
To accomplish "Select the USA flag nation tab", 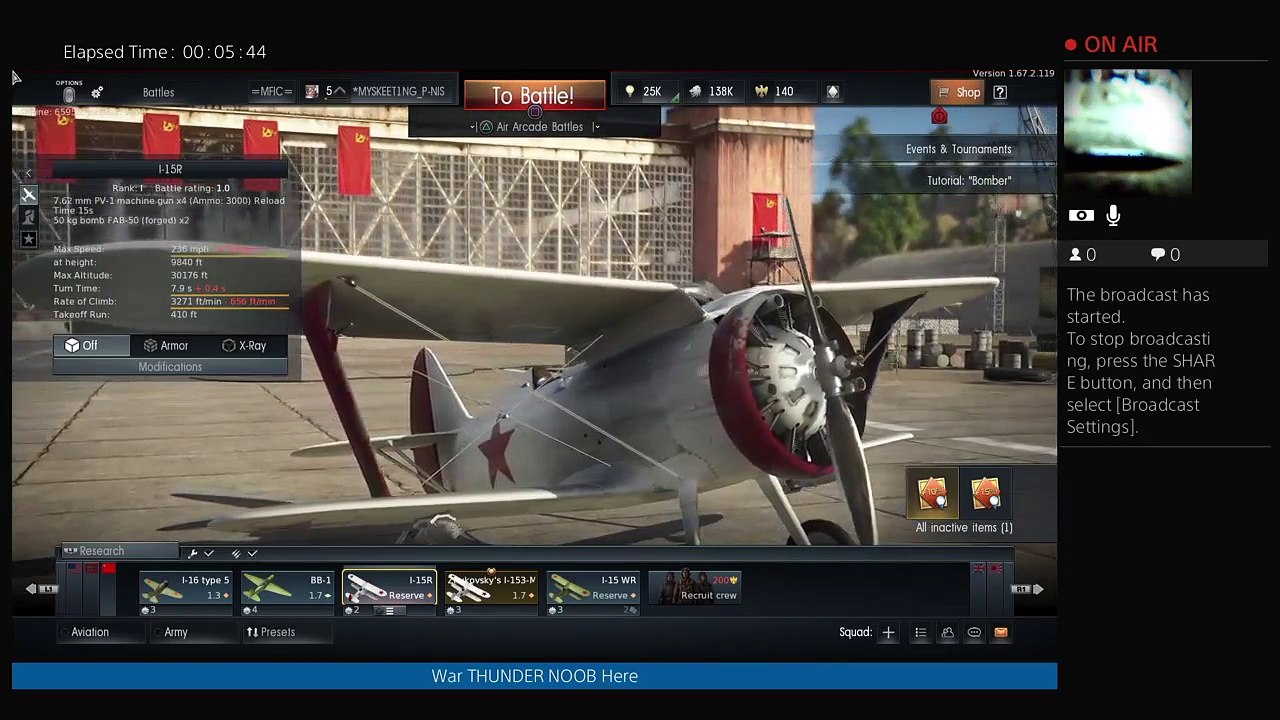I will [73, 569].
